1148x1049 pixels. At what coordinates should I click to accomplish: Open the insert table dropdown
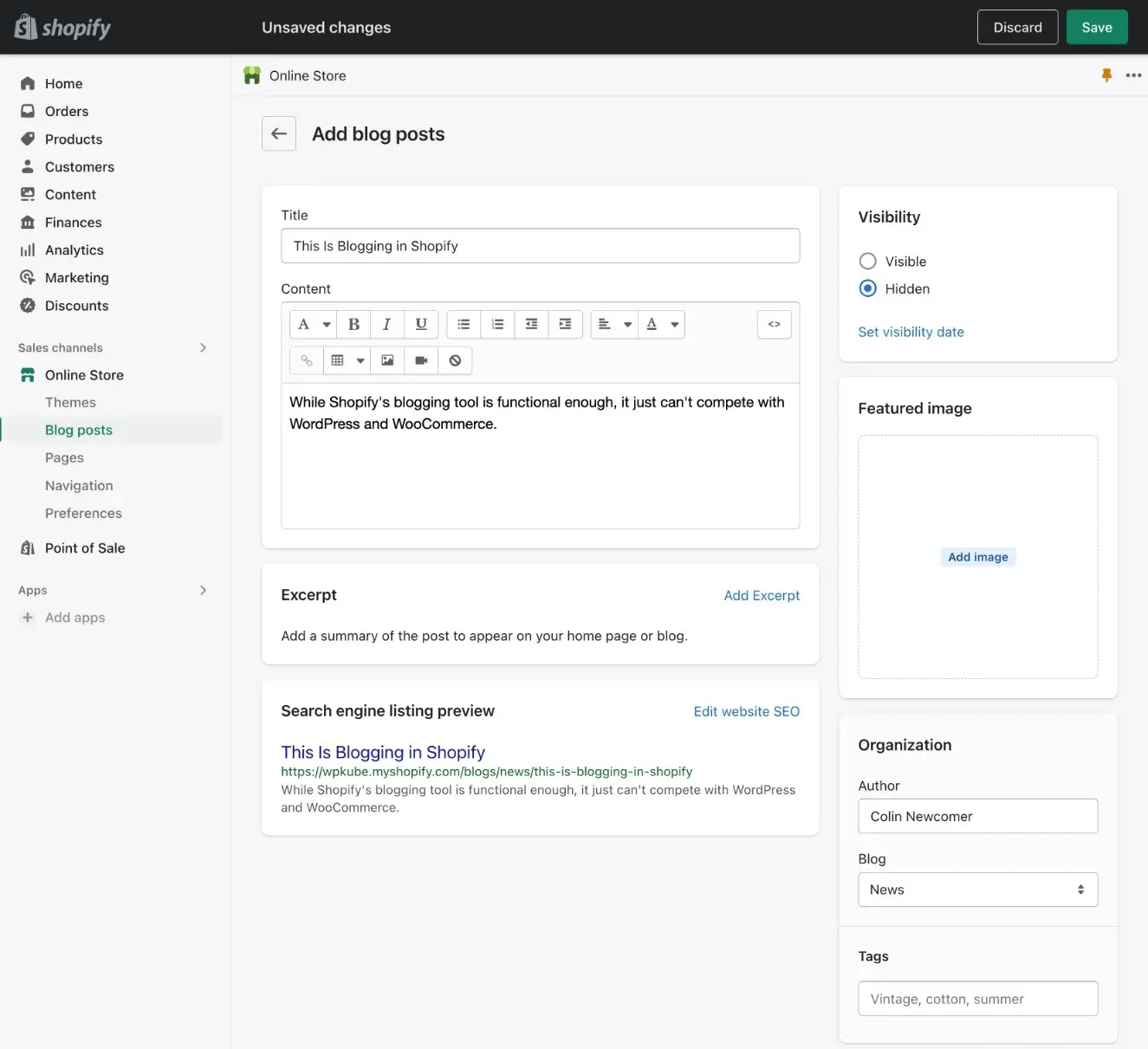(x=347, y=360)
